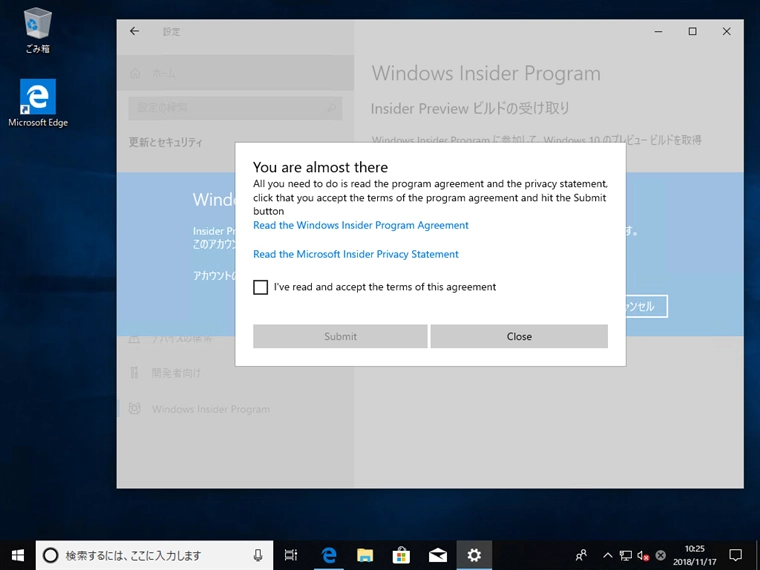Open the Mail app from the taskbar

tap(438, 555)
